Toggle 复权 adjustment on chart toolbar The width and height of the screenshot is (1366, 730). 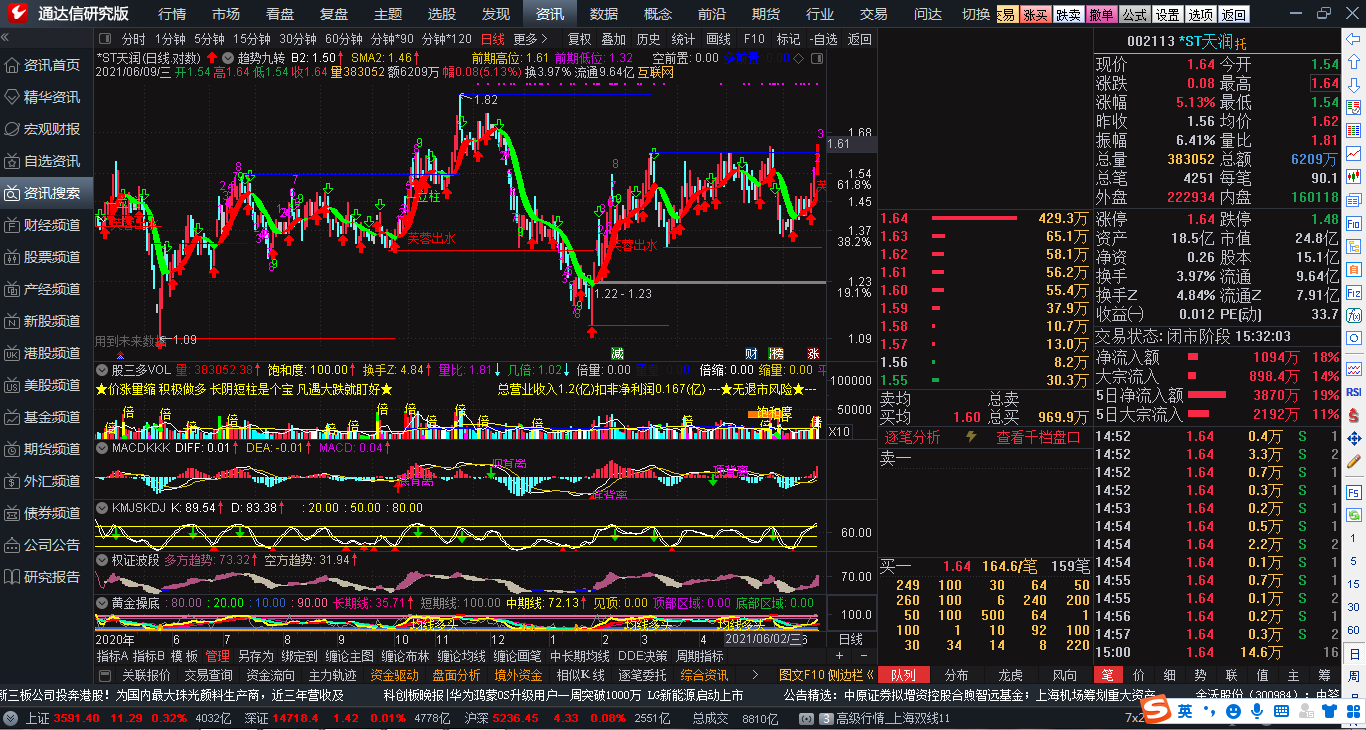tap(579, 39)
